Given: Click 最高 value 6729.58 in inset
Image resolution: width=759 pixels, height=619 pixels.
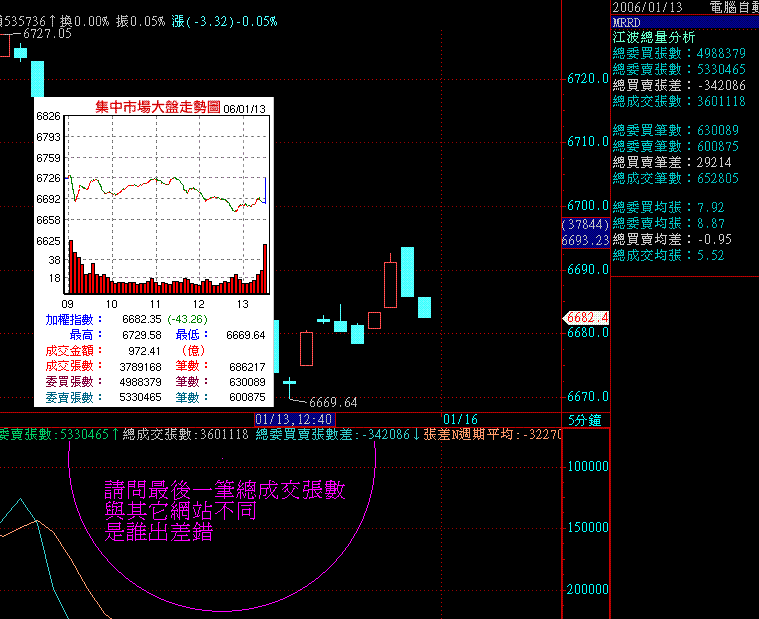Looking at the screenshot, I should point(141,335).
